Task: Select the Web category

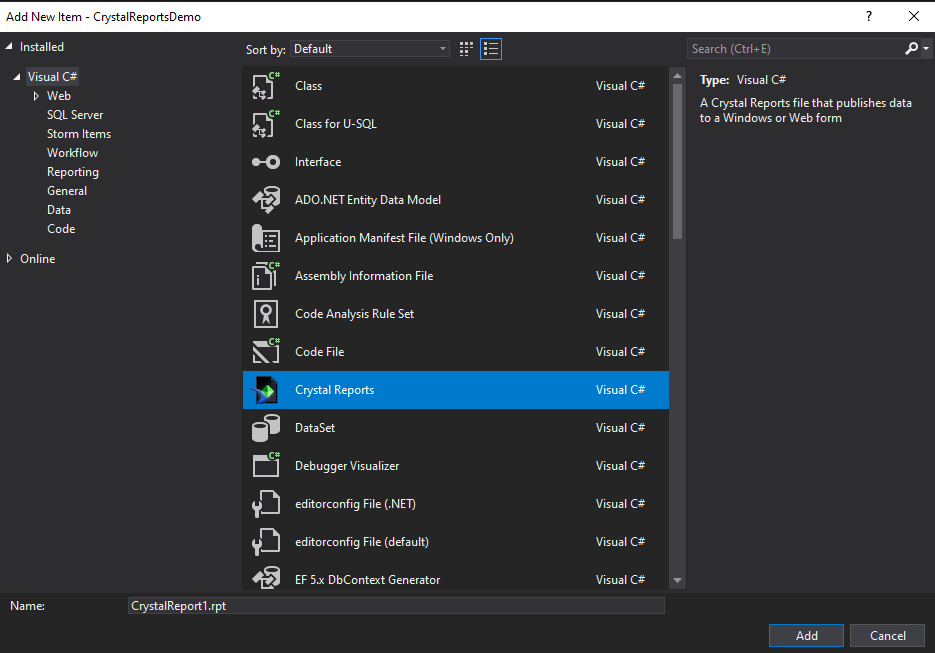Action: [59, 96]
